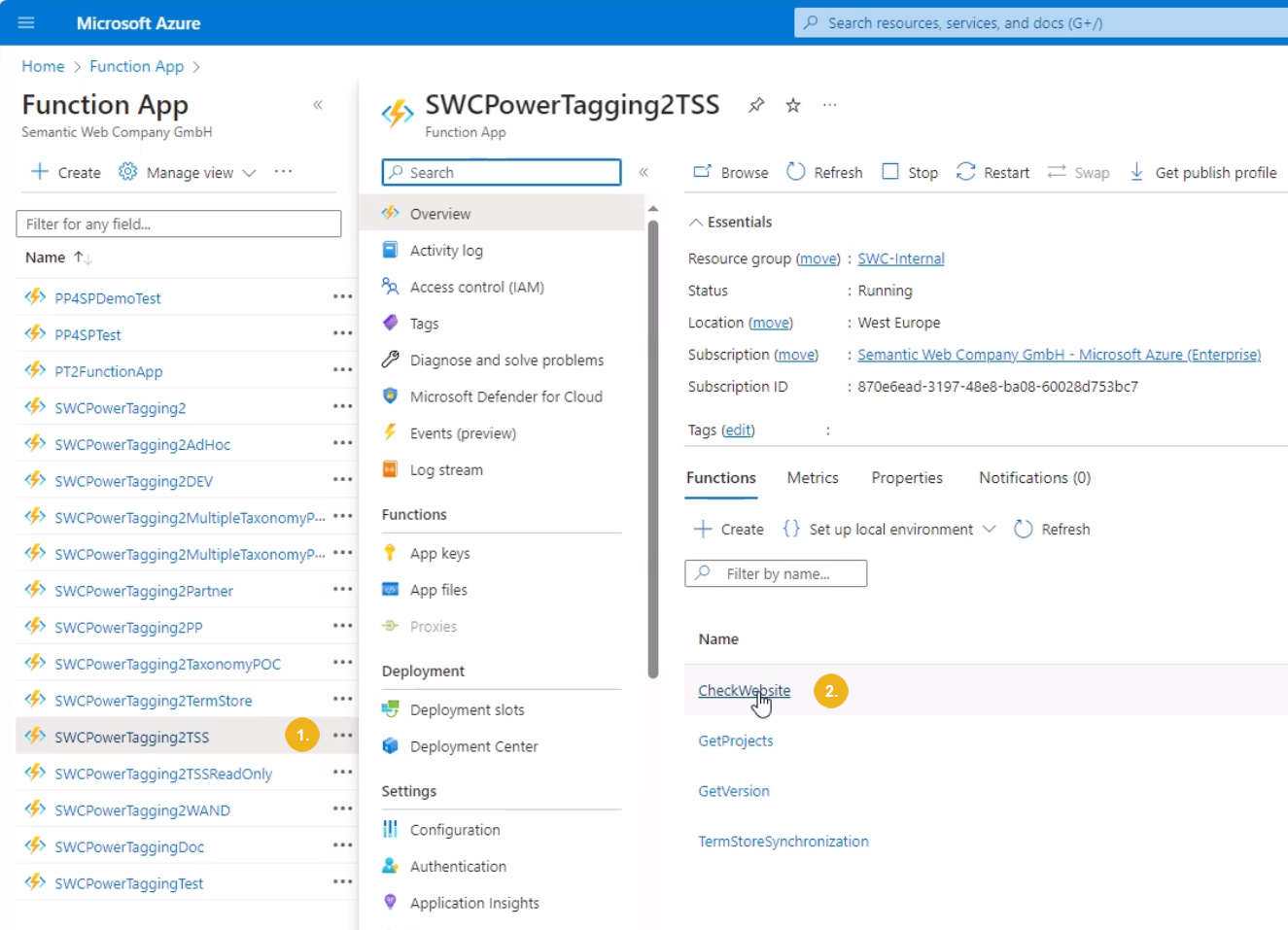Viewport: 1288px width, 930px height.
Task: Open the GetProjects function
Action: point(736,741)
